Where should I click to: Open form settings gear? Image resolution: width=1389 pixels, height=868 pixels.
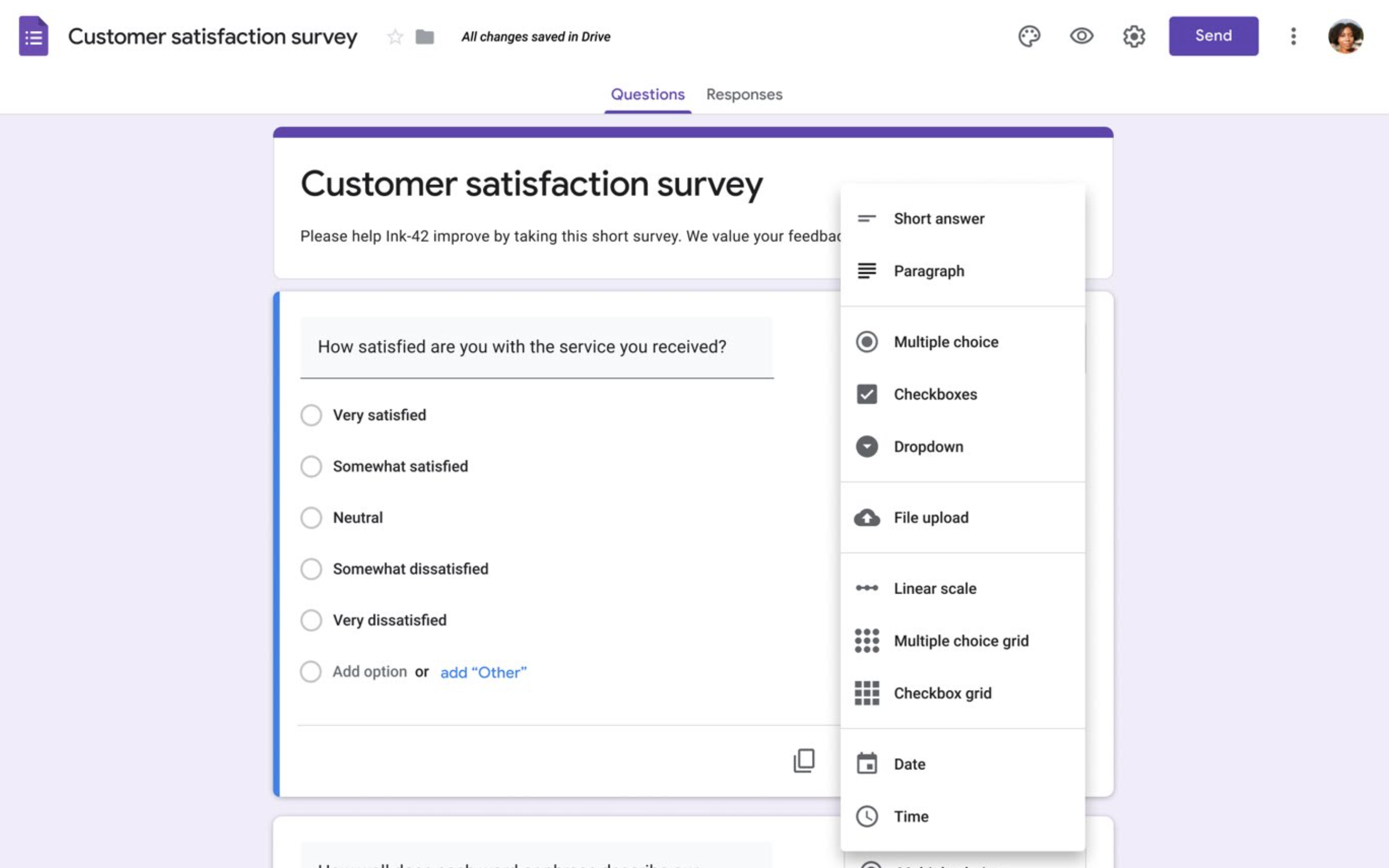coord(1133,36)
